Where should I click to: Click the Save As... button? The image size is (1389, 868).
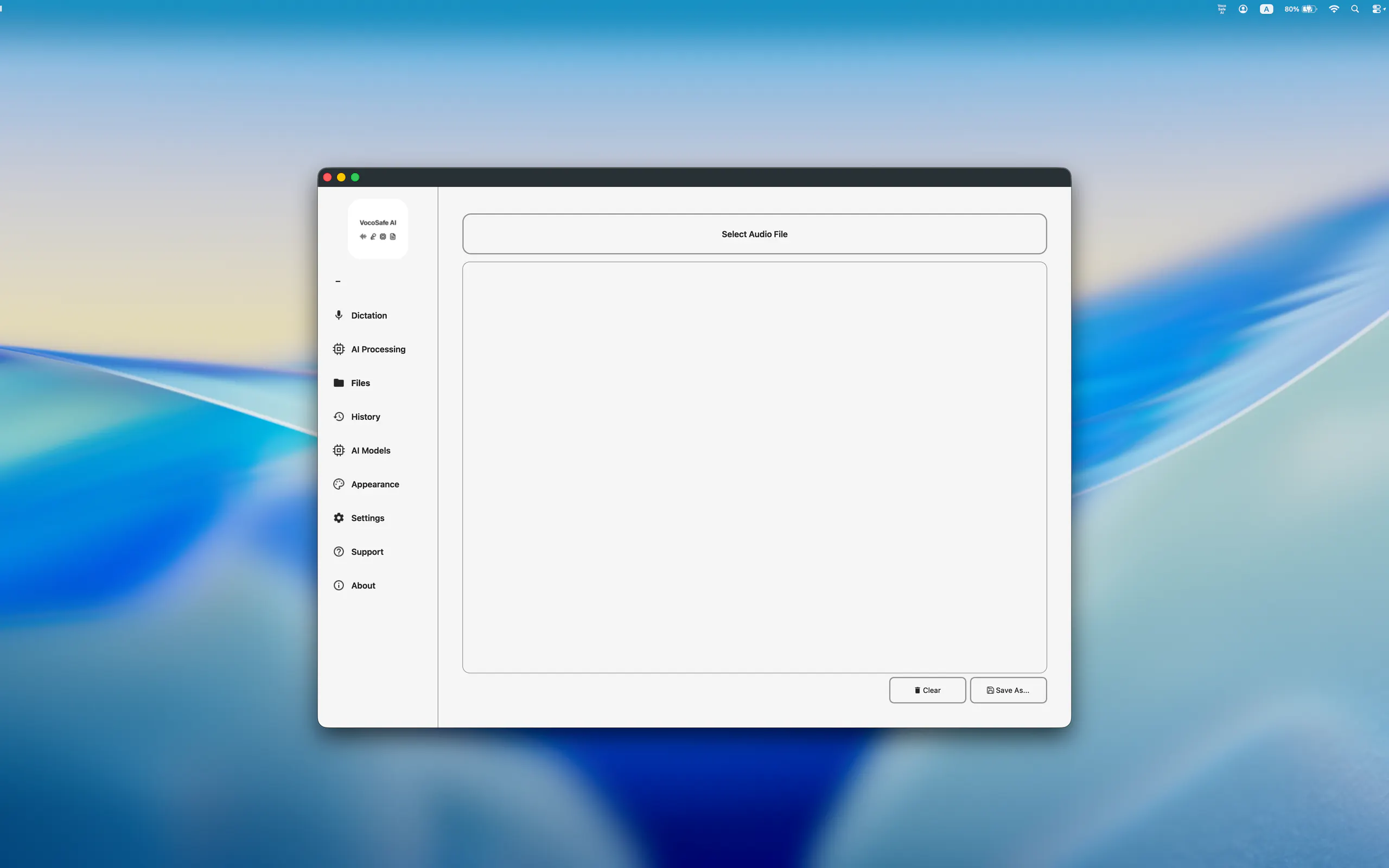[x=1008, y=690]
